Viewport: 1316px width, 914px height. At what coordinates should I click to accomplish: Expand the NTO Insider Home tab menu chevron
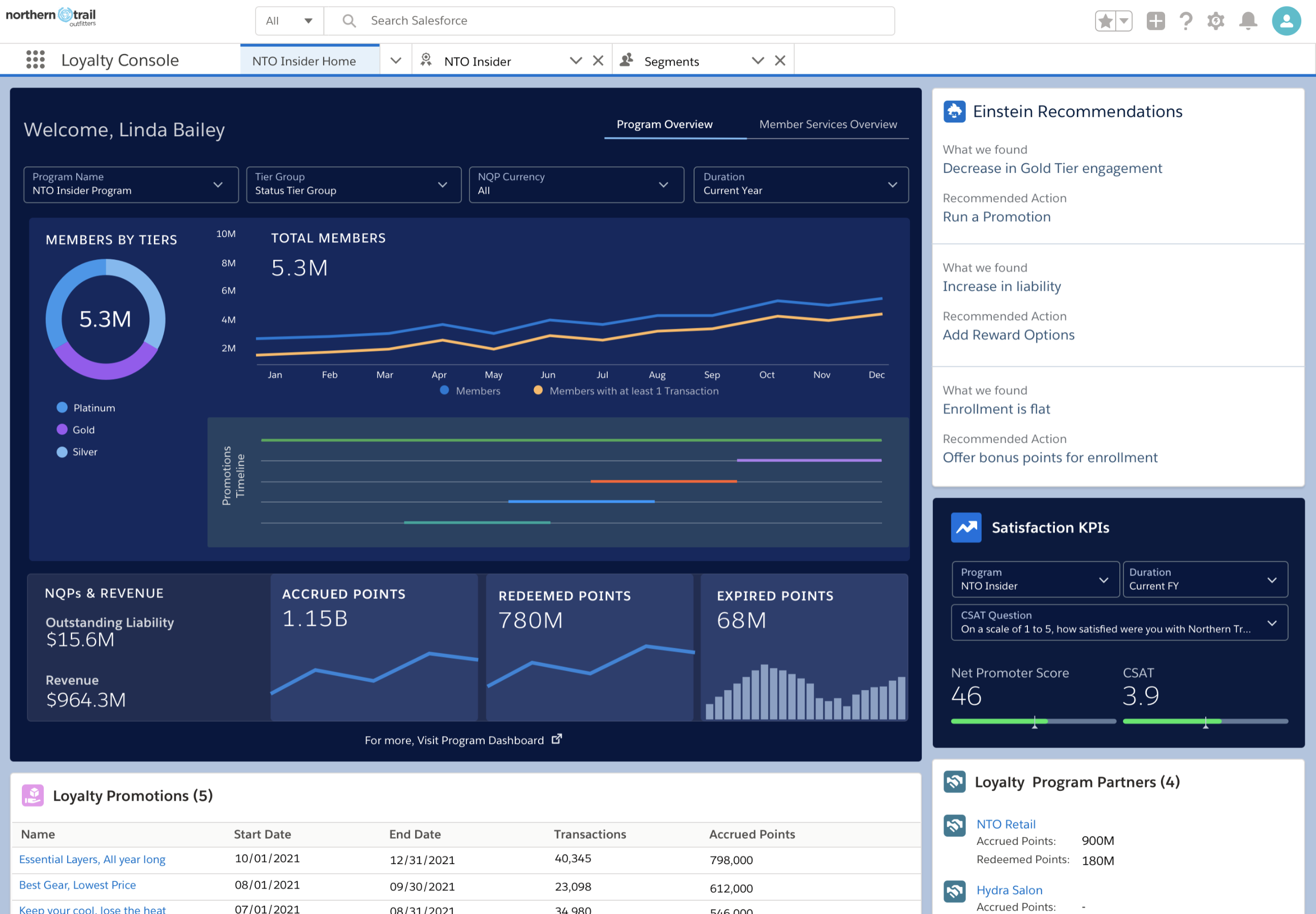pyautogui.click(x=395, y=60)
